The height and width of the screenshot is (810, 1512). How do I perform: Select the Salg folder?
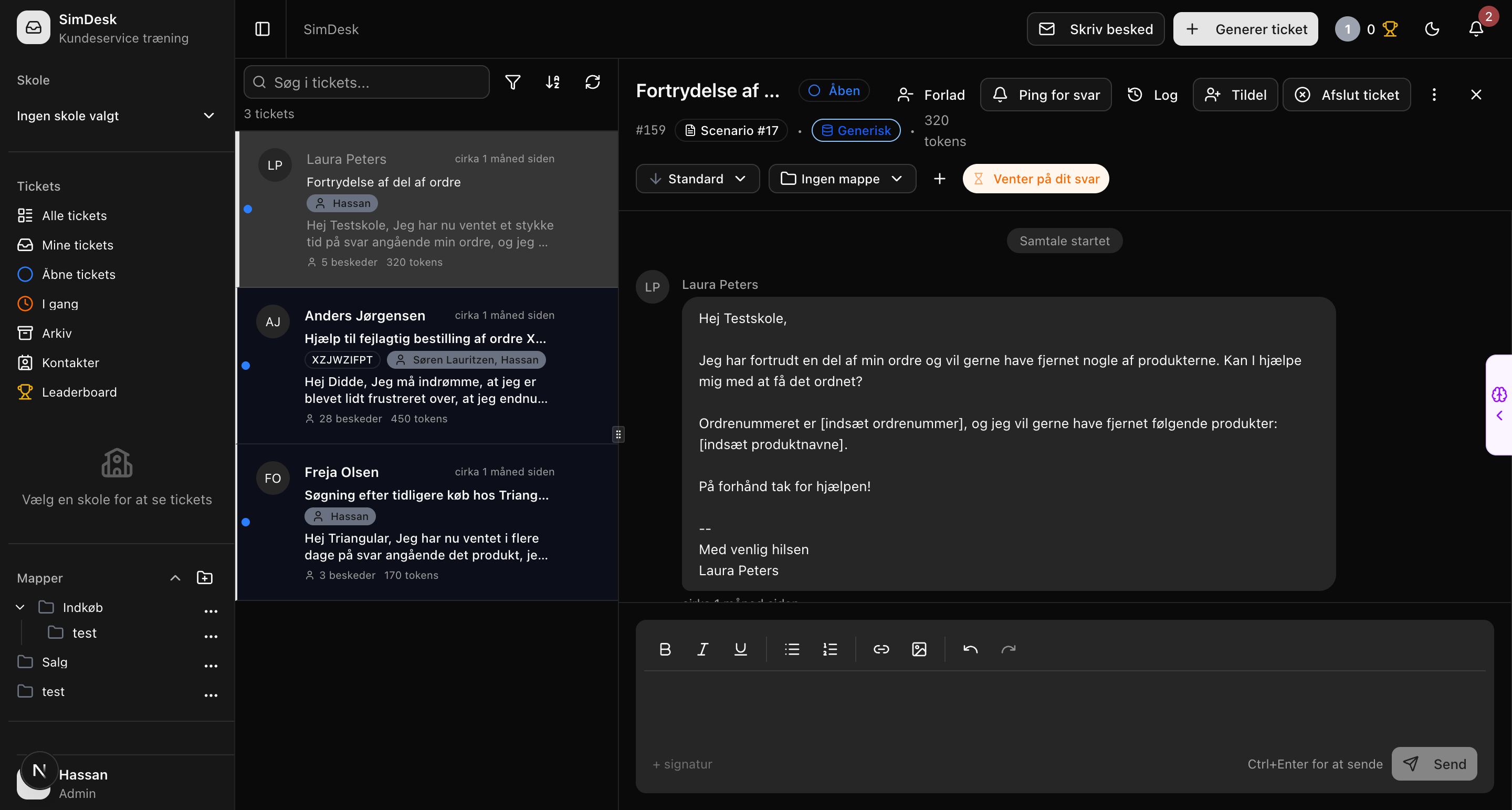55,662
